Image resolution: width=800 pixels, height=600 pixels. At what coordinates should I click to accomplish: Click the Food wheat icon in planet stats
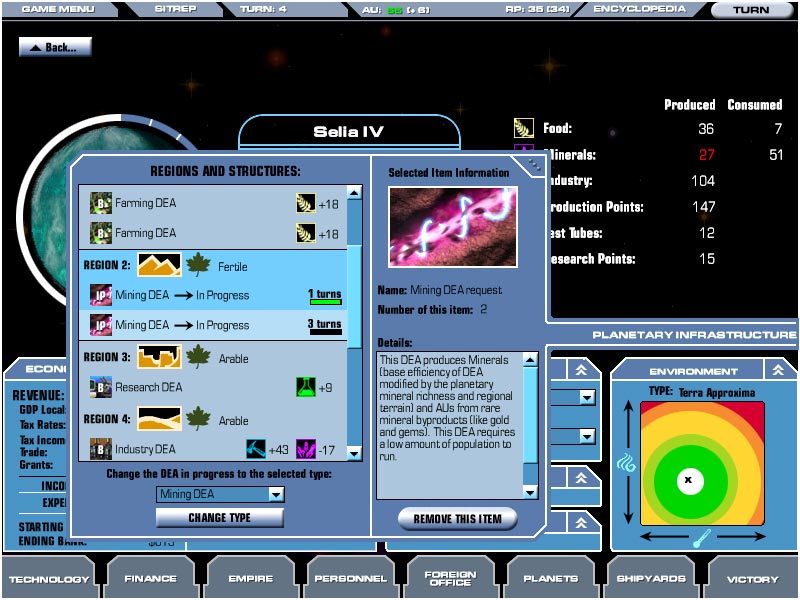[x=524, y=128]
